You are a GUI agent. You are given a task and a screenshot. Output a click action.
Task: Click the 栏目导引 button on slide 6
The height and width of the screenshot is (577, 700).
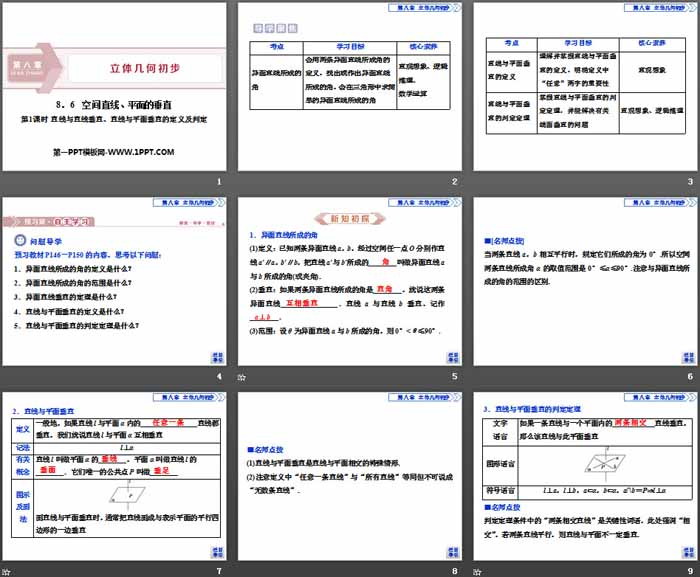pos(687,357)
